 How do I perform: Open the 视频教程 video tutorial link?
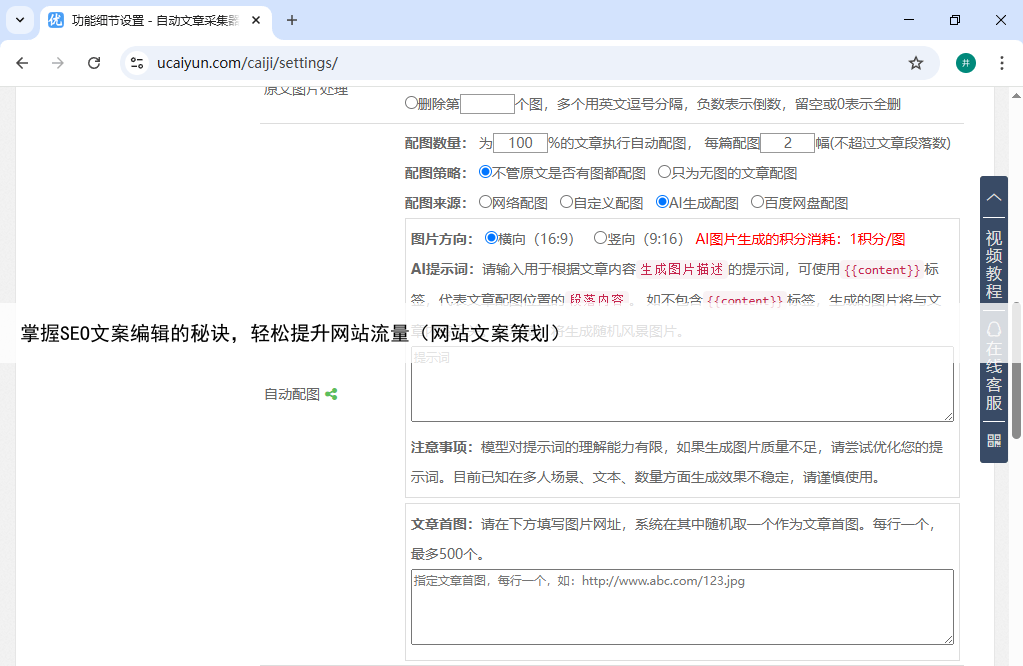(x=994, y=264)
